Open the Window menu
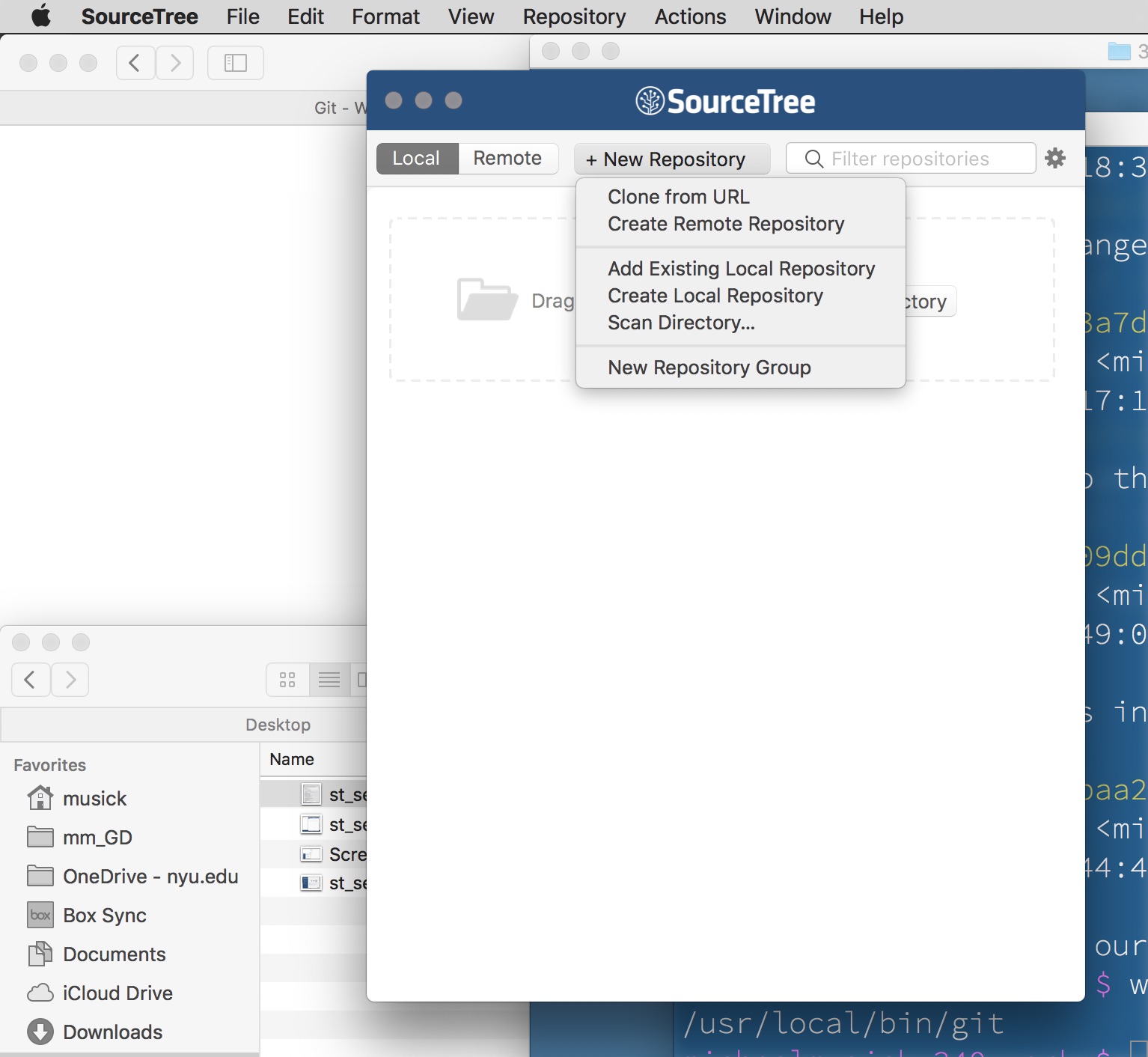 [x=793, y=16]
